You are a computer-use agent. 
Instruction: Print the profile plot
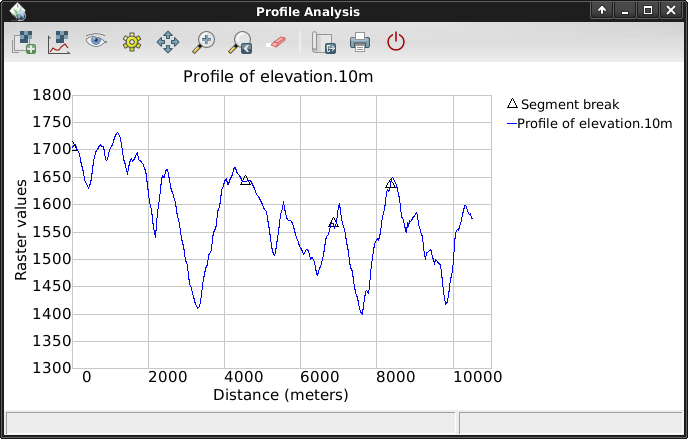pos(360,42)
